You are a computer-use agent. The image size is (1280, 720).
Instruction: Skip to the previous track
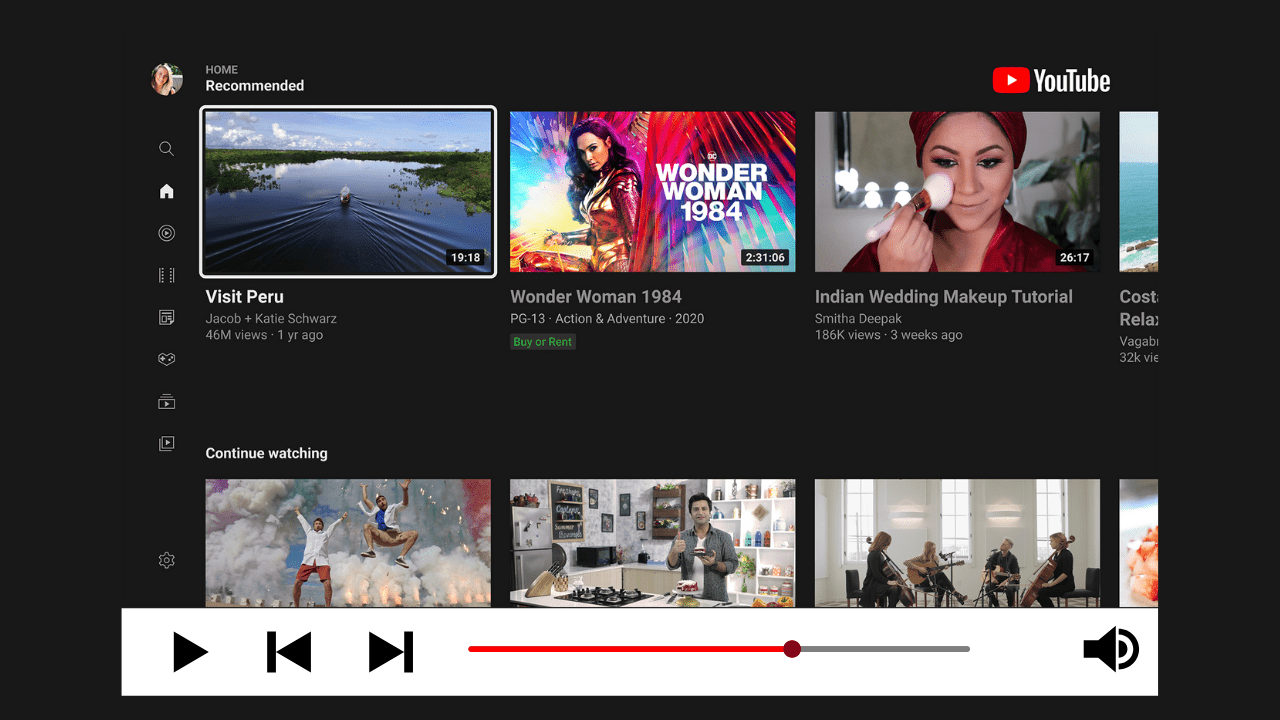tap(289, 652)
